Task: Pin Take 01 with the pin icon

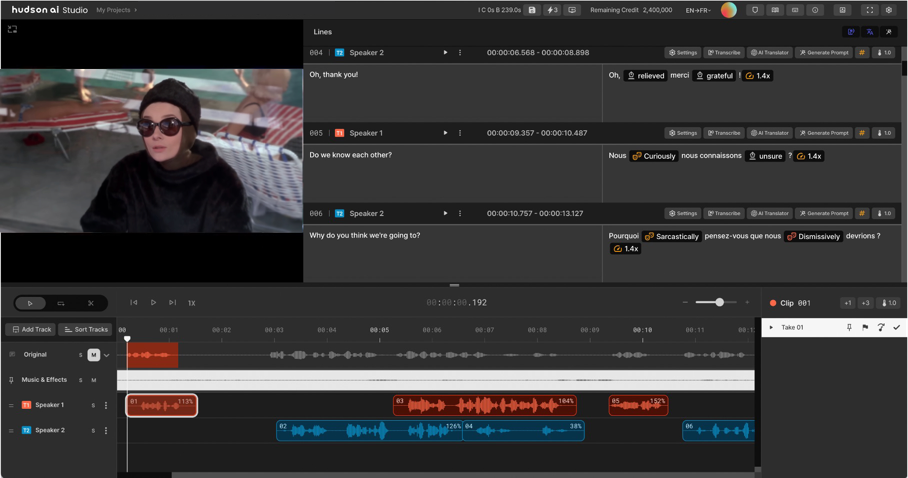Action: pyautogui.click(x=849, y=327)
